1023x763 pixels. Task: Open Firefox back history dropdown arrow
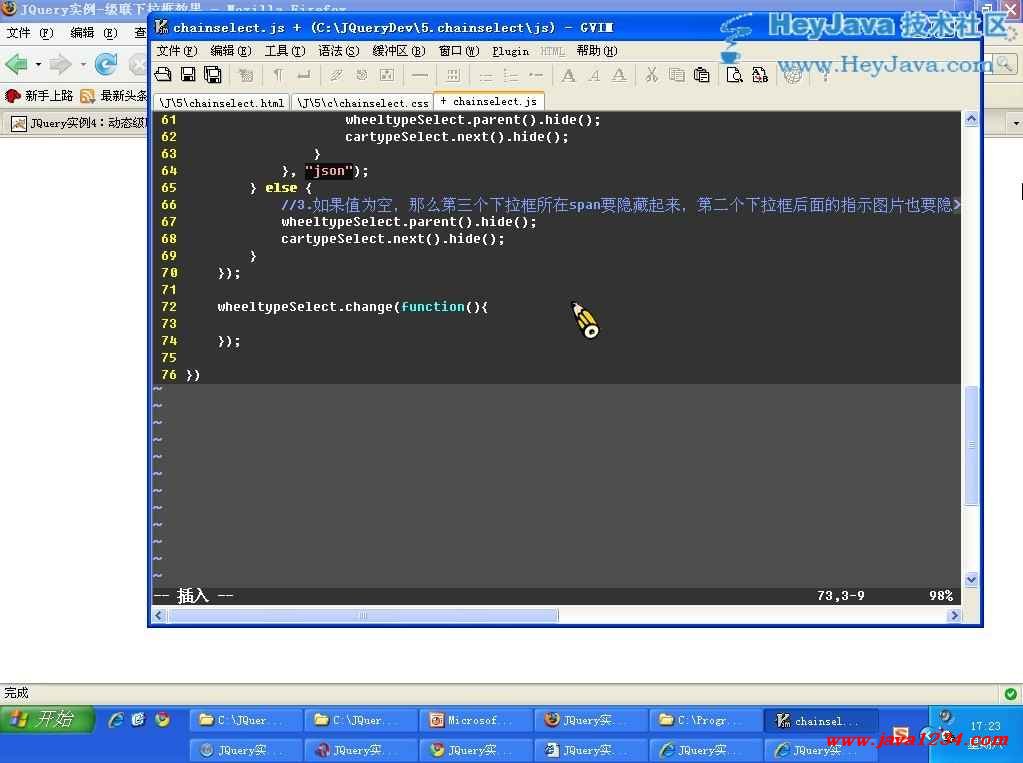[x=38, y=65]
